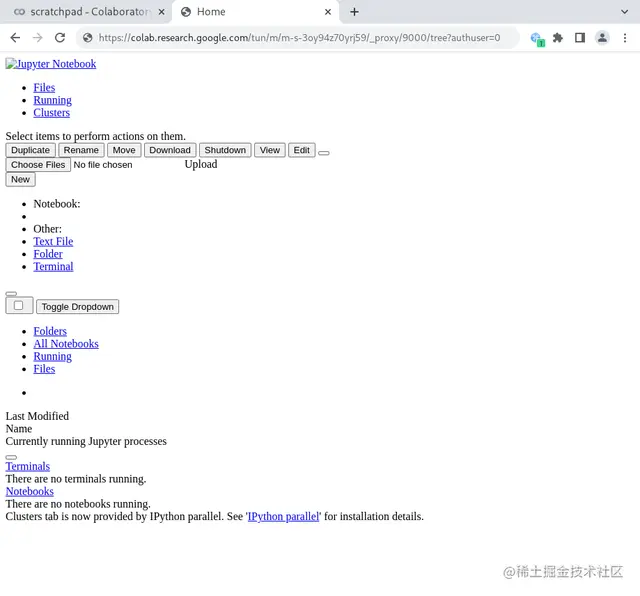640x596 pixels.
Task: Select the All Notebooks filter link
Action: [x=66, y=344]
